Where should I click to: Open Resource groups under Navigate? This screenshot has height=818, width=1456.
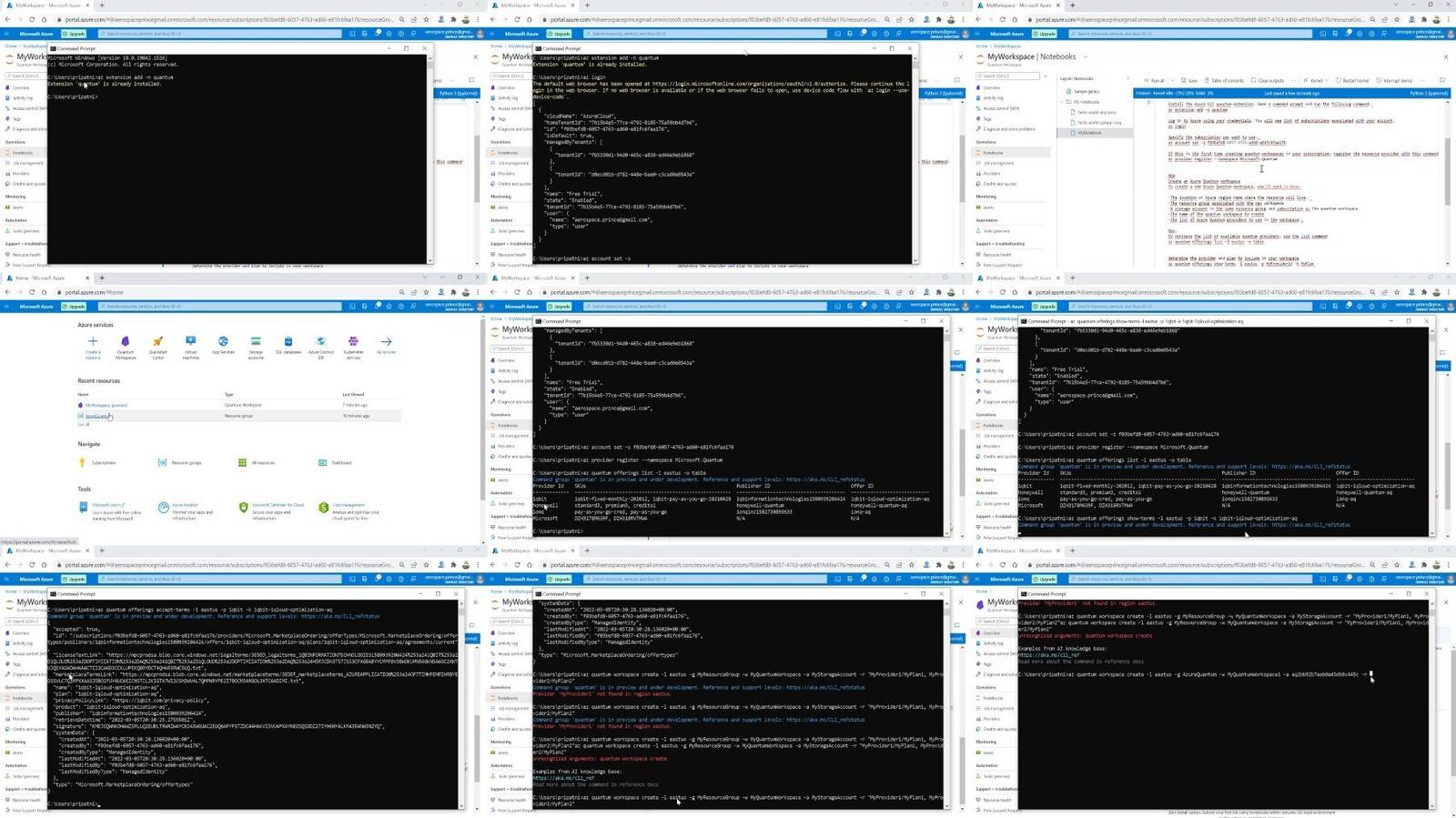click(x=180, y=462)
